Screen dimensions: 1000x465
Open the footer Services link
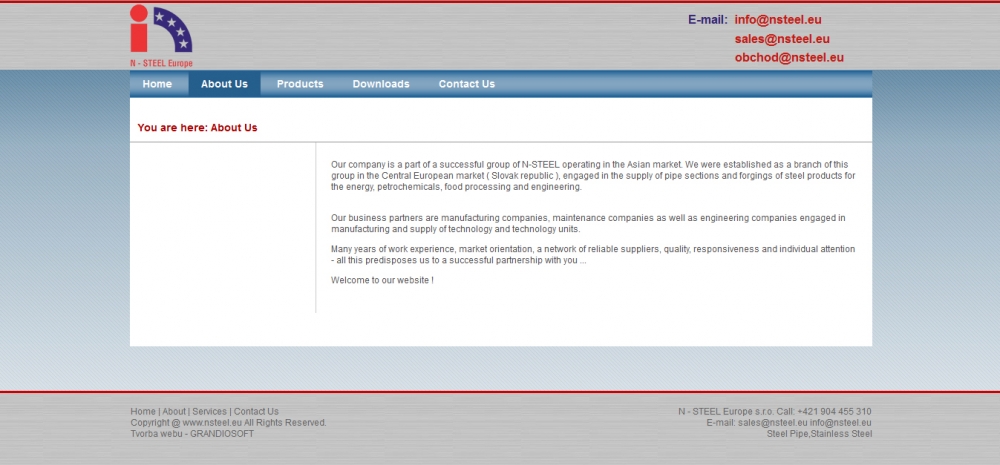209,411
